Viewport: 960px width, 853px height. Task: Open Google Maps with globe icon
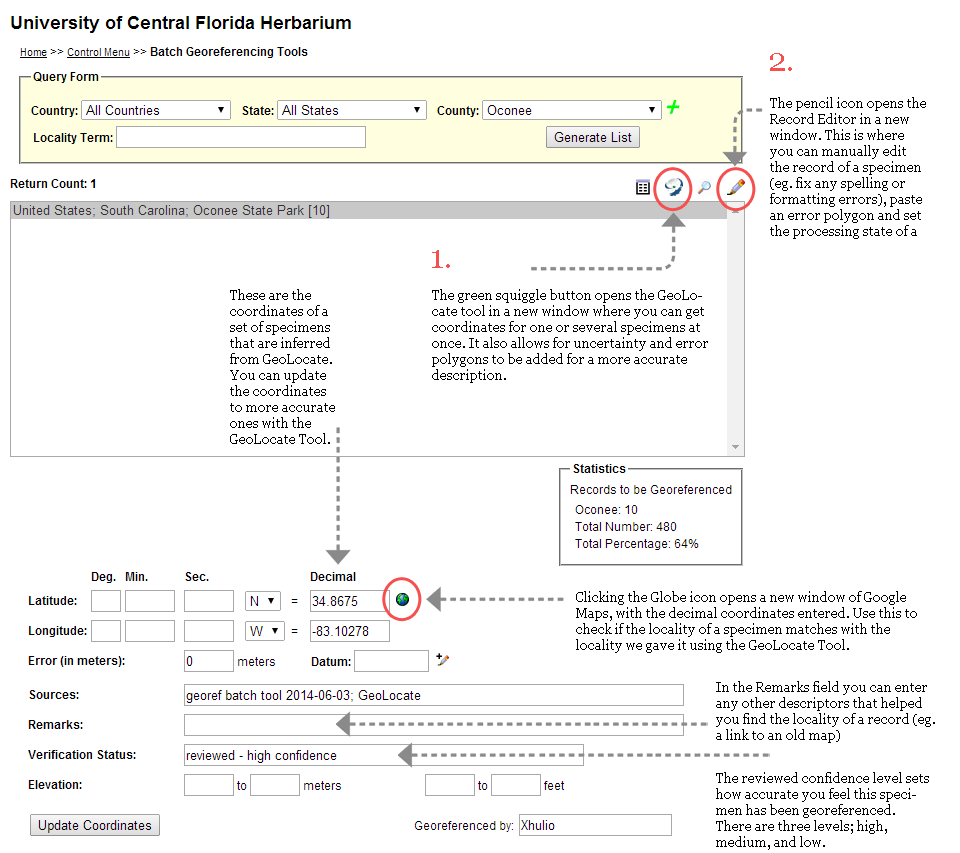(402, 600)
